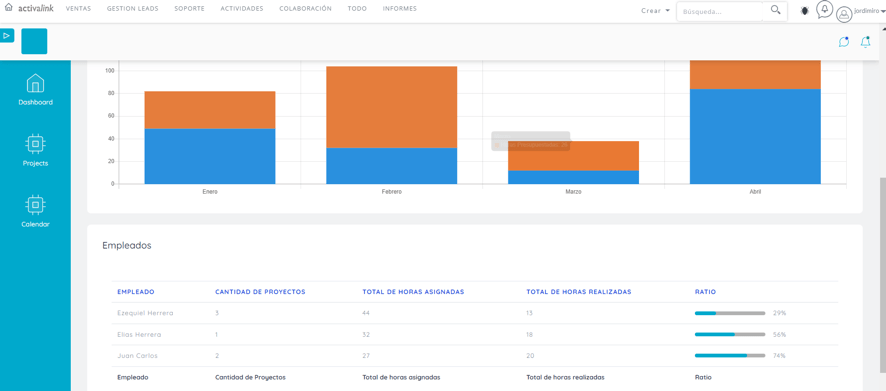Select the Ezequiel Herrera row name

click(x=145, y=313)
